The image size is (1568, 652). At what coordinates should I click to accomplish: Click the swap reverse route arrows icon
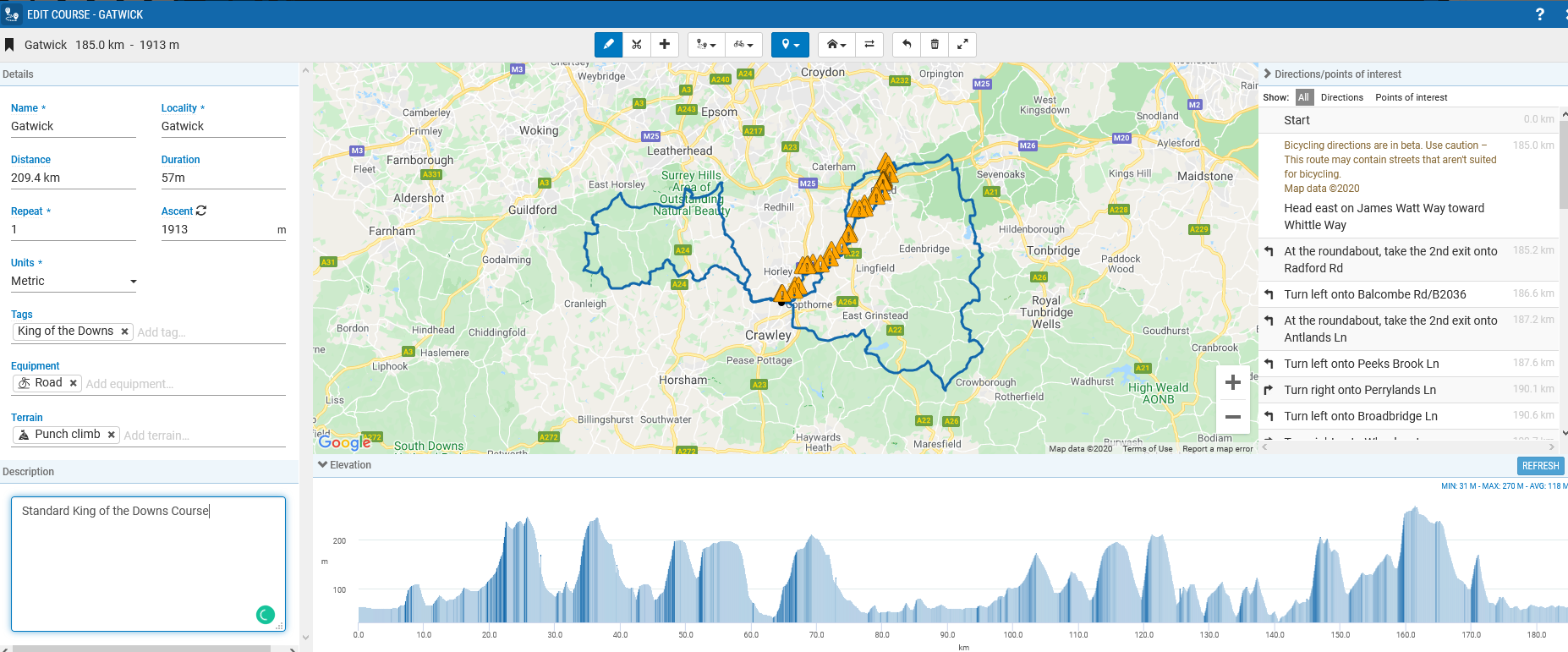(x=869, y=45)
